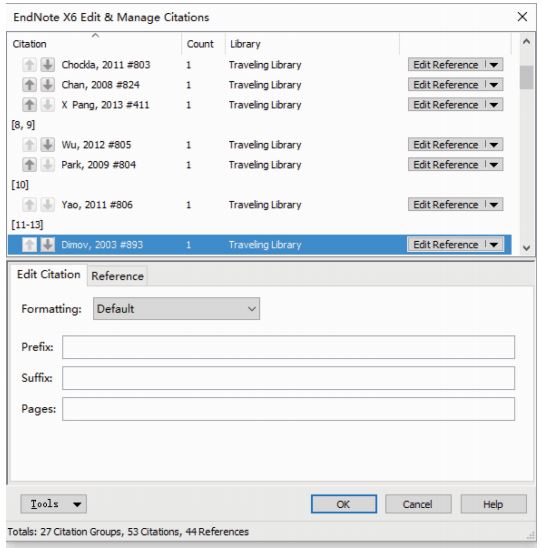Click the citation list scrollbar down arrow
Viewport: 542px width, 548px height.
(x=526, y=248)
